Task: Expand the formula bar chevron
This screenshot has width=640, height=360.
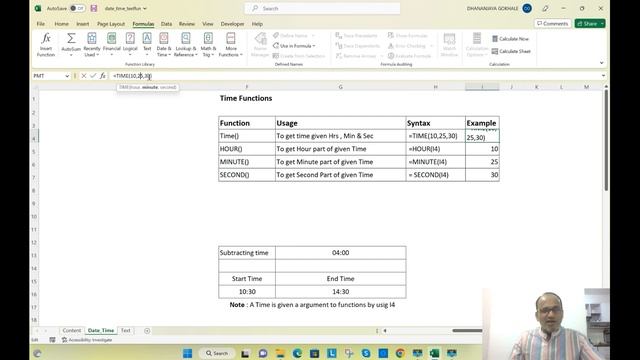Action: pos(603,76)
